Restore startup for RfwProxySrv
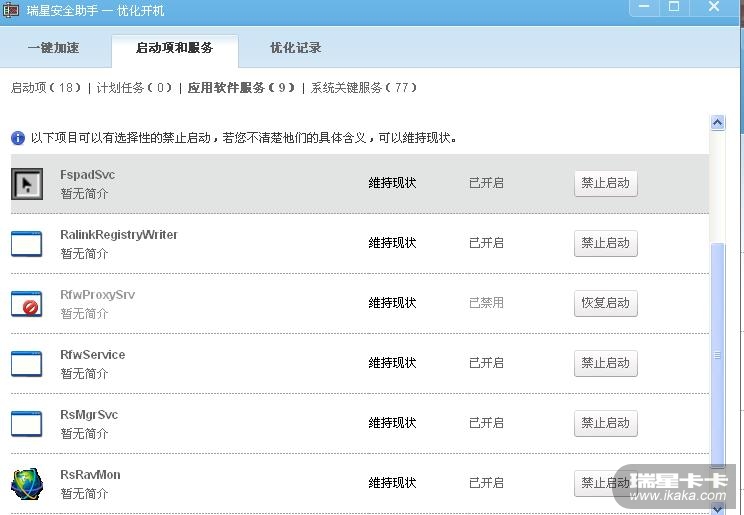The height and width of the screenshot is (515, 744). click(605, 303)
